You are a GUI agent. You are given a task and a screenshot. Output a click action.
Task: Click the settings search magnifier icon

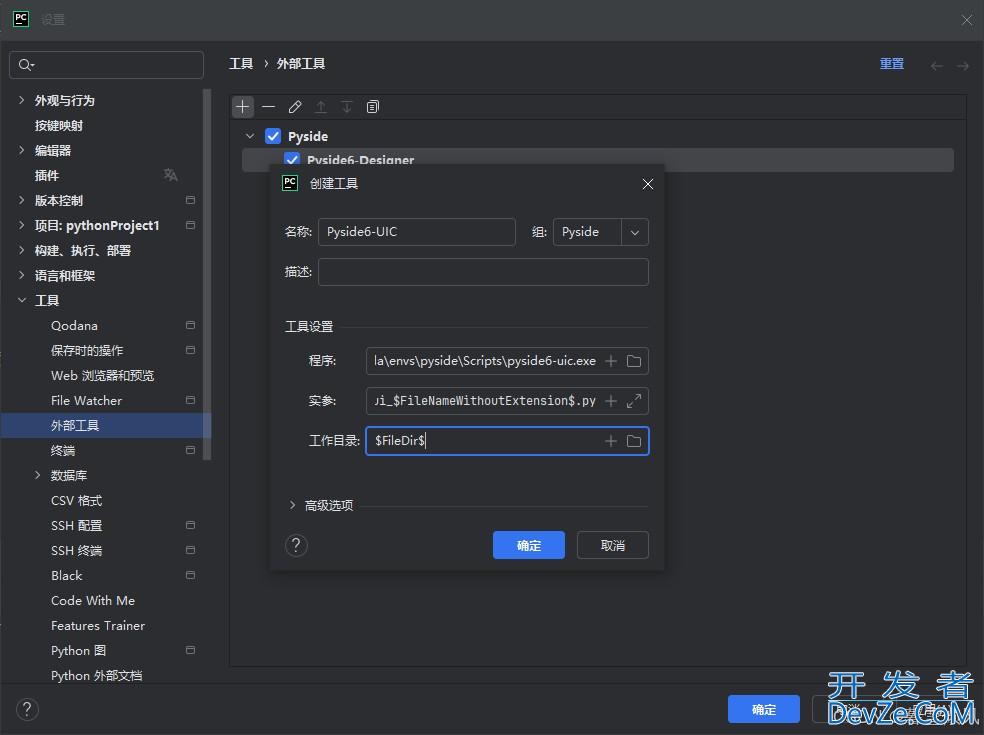click(x=26, y=65)
